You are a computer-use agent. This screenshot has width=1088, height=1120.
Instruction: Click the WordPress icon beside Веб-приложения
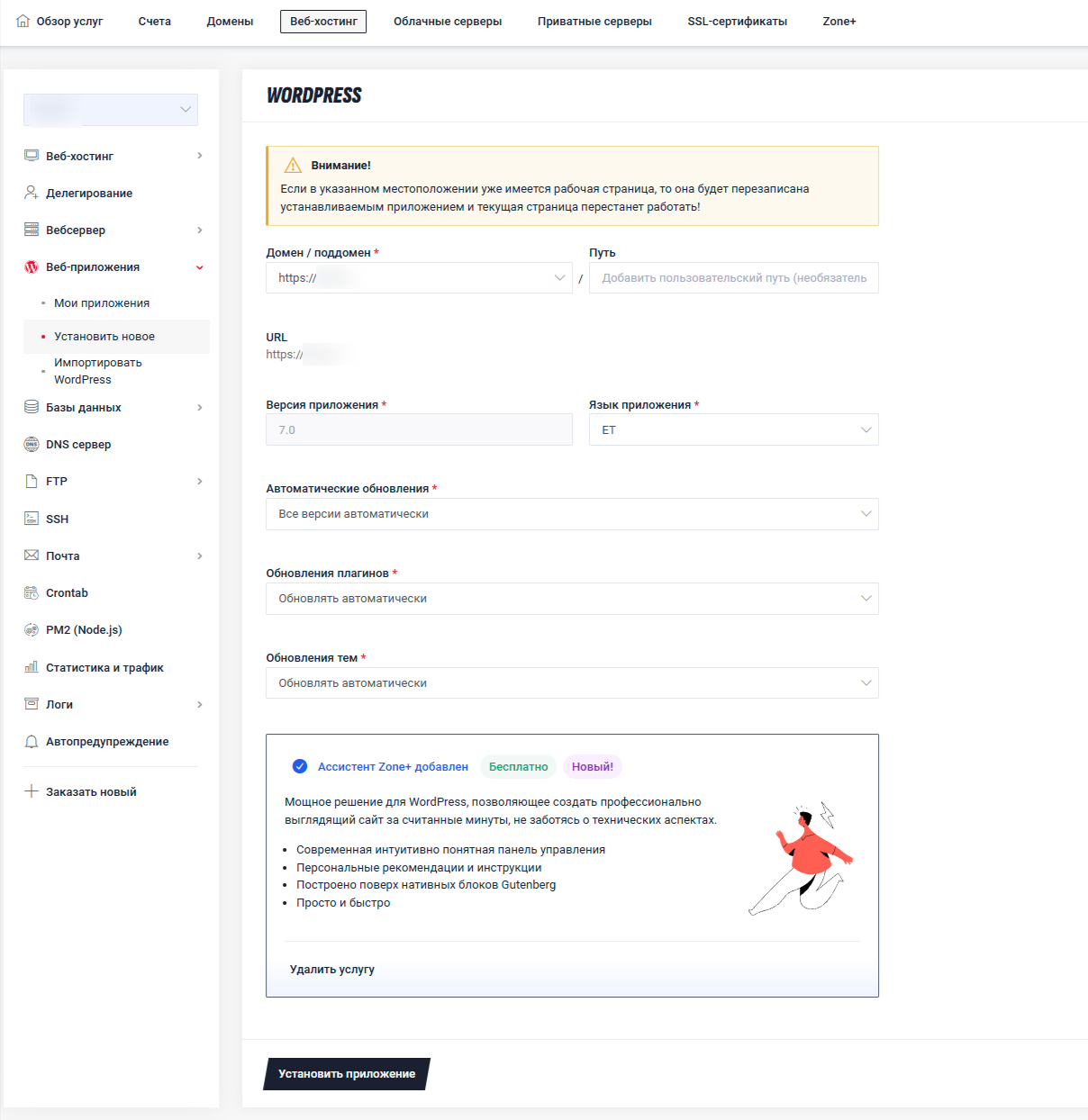(x=32, y=266)
